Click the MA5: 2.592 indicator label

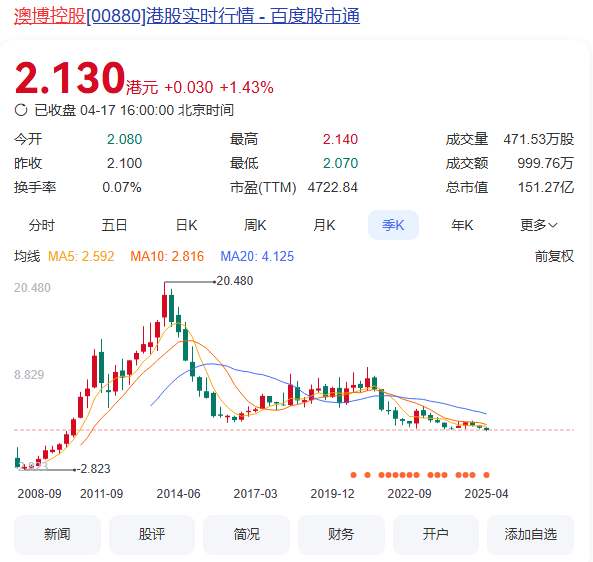click(x=81, y=256)
